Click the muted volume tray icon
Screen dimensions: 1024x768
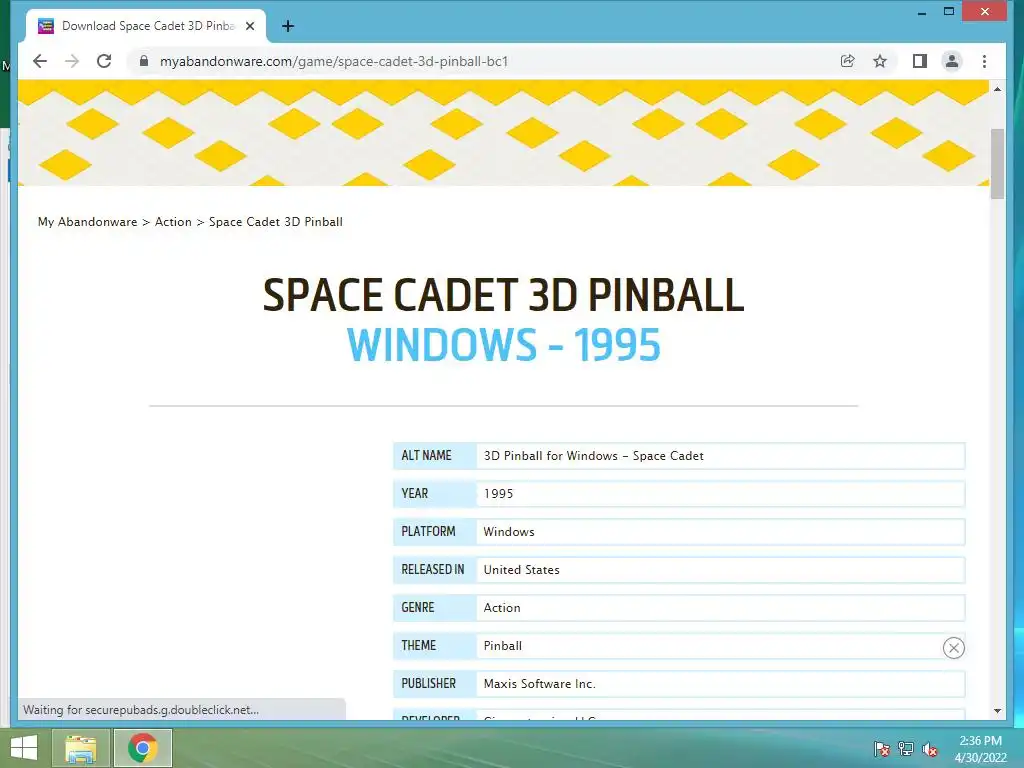[930, 749]
